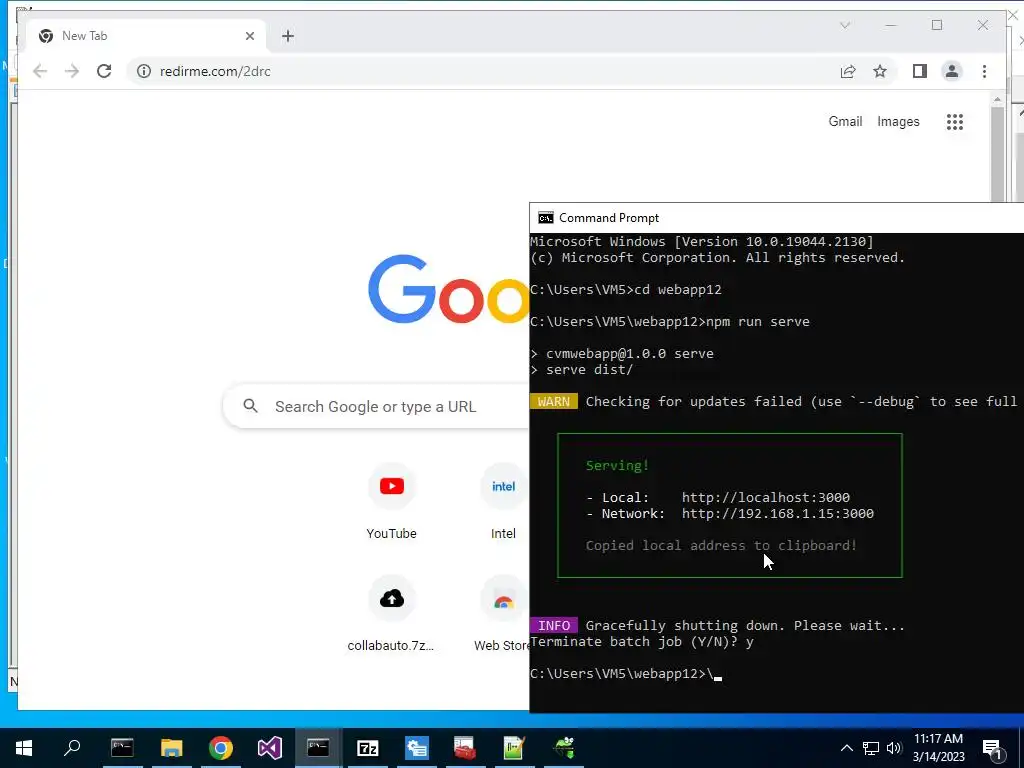
Task: Switch to the active Command Prompt taskbar icon
Action: tap(318, 748)
